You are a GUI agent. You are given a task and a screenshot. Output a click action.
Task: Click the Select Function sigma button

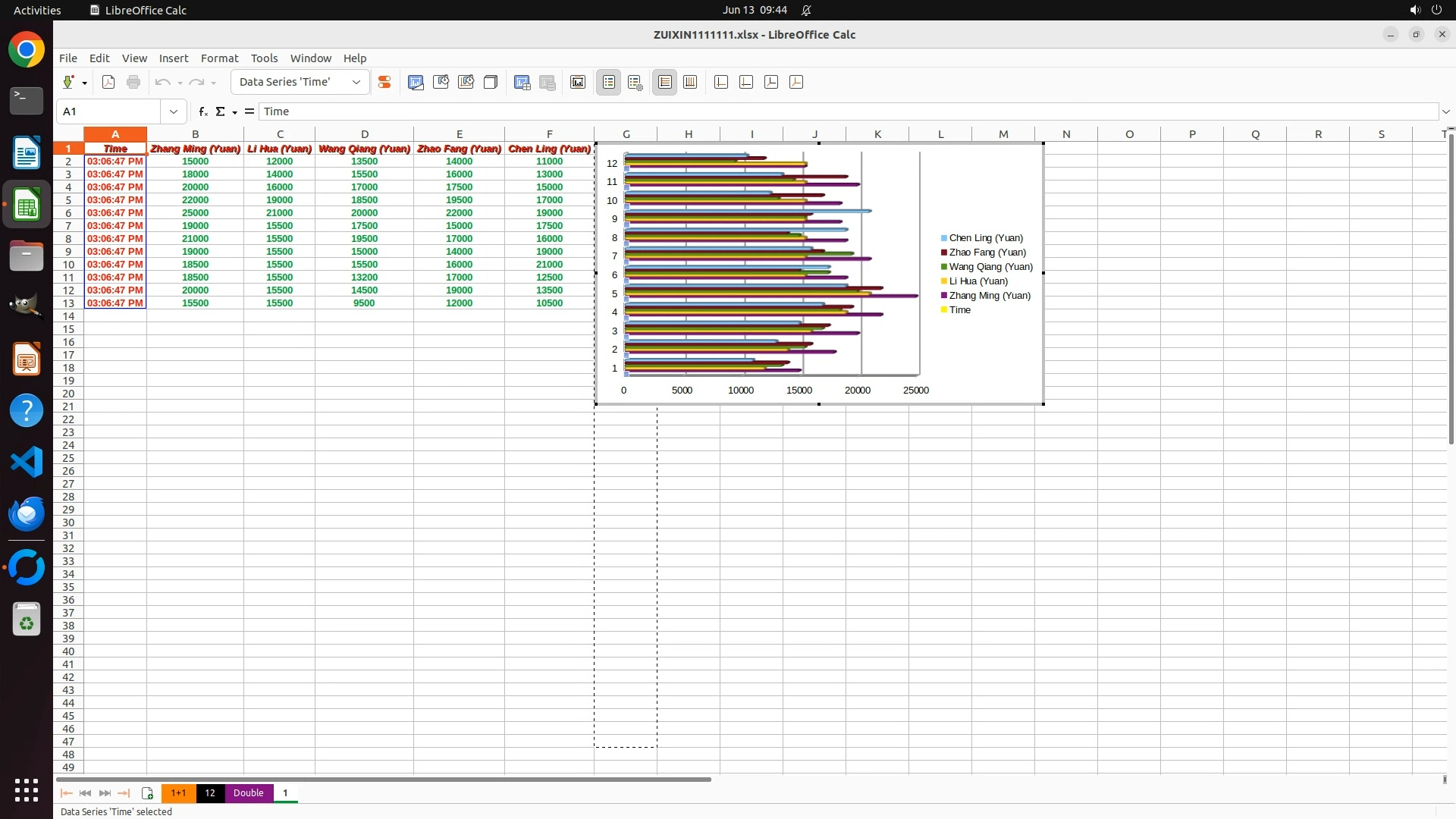pyautogui.click(x=220, y=111)
